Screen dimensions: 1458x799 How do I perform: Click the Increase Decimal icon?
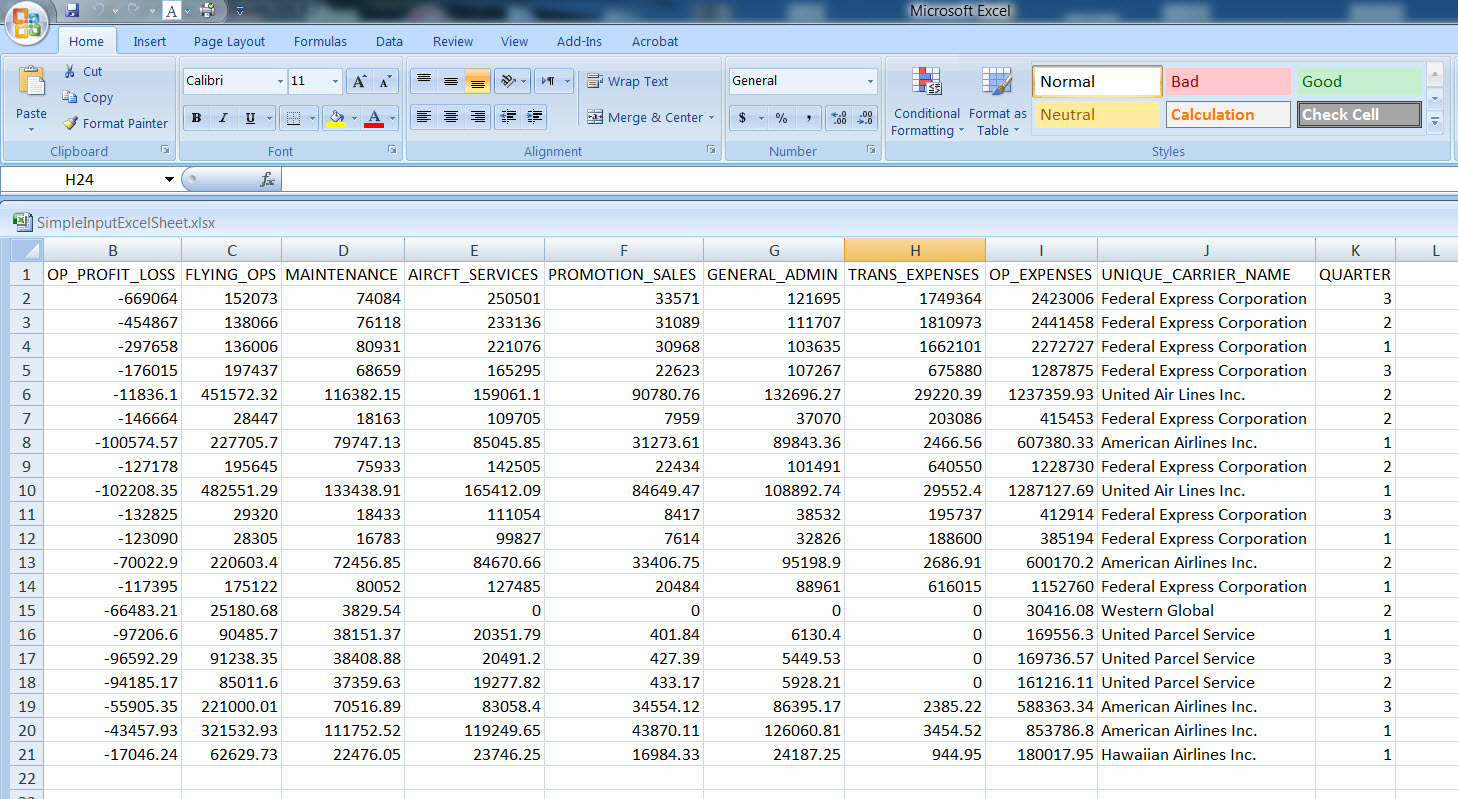pyautogui.click(x=839, y=118)
